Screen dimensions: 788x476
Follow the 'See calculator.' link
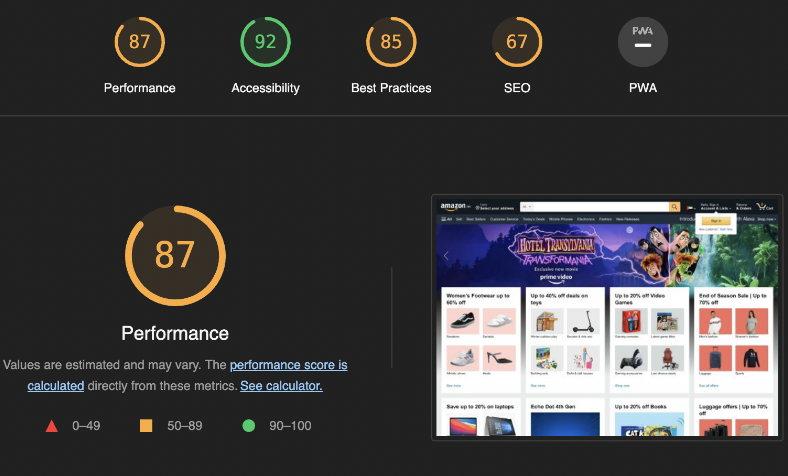[281, 385]
